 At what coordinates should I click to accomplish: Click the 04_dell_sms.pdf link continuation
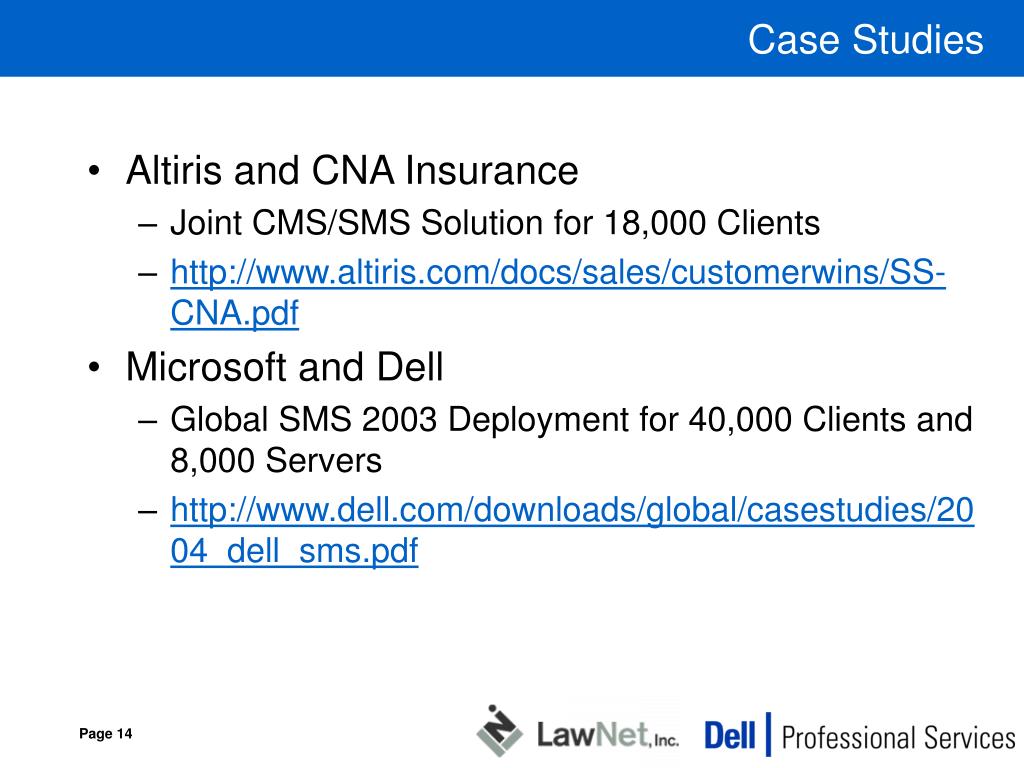pyautogui.click(x=294, y=551)
